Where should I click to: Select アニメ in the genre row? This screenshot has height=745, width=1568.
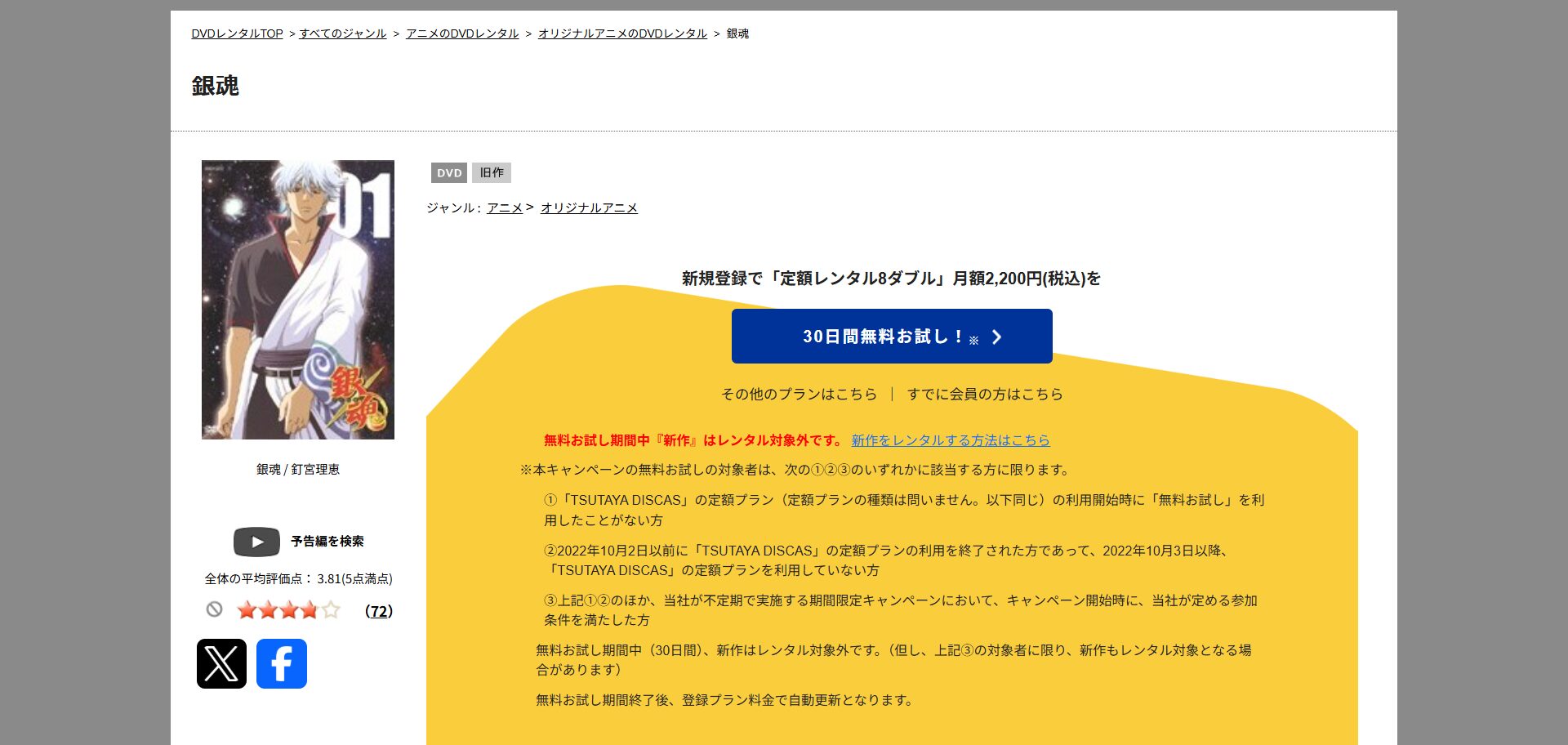coord(505,207)
